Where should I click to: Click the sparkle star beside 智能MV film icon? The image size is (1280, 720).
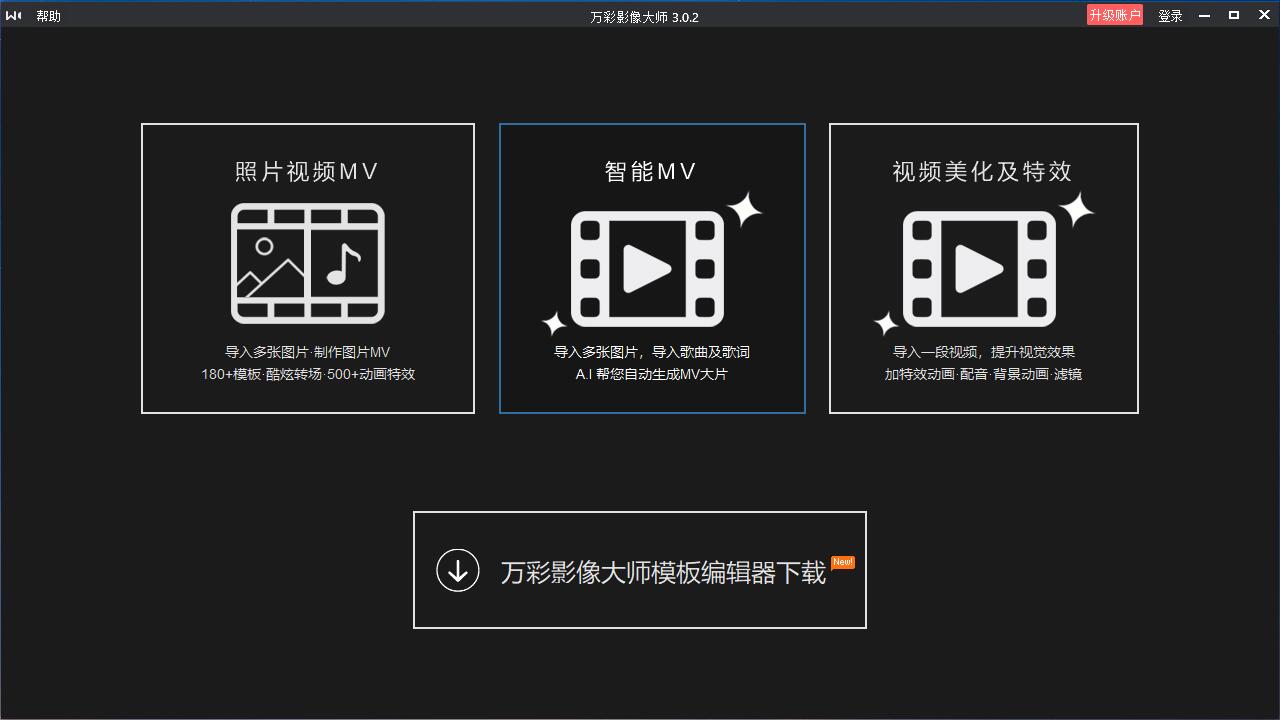743,209
